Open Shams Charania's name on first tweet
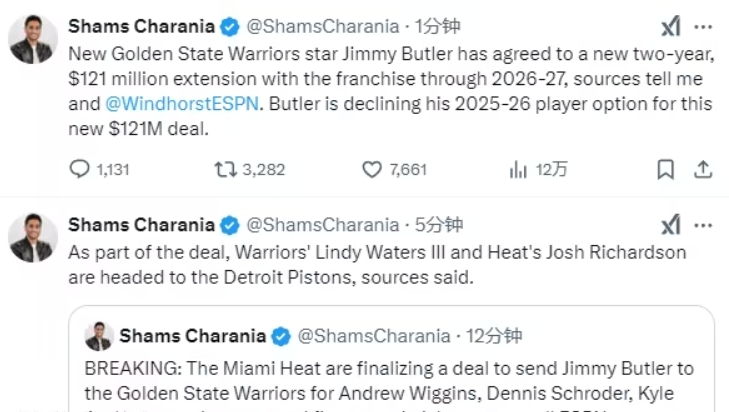 tap(141, 25)
